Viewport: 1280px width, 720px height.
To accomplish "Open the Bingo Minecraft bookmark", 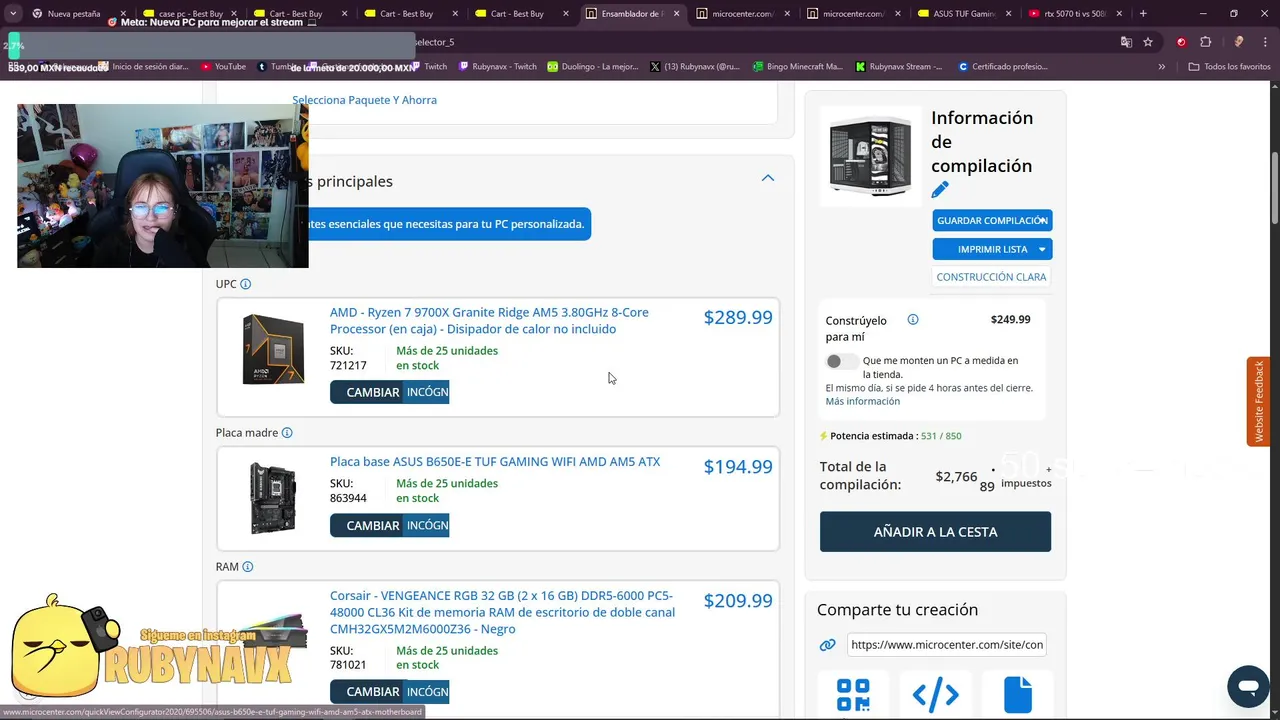I will pos(798,67).
